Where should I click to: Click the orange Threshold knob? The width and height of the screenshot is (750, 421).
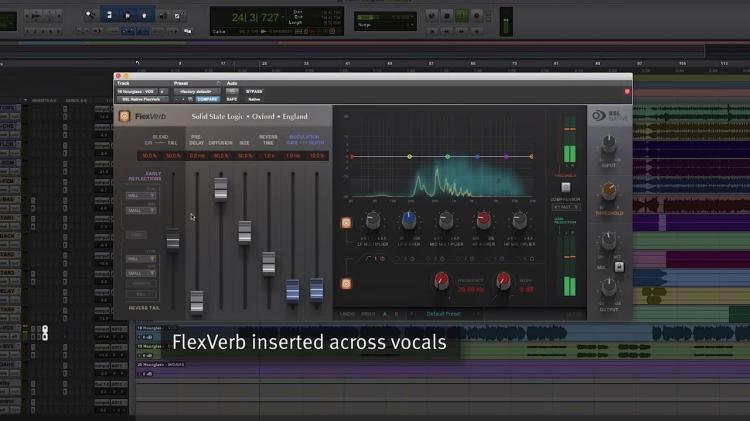[x=609, y=190]
